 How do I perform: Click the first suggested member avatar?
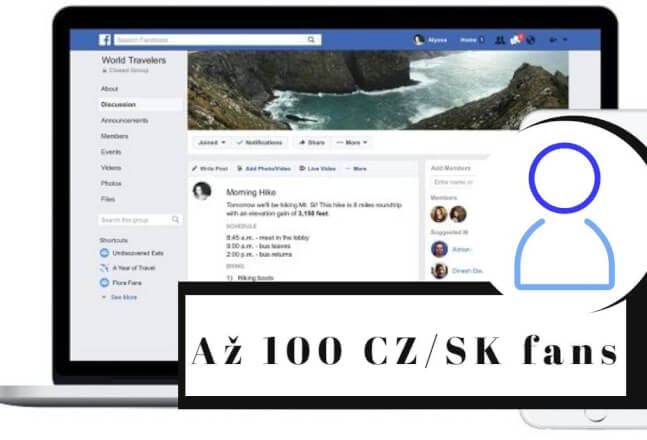[439, 249]
